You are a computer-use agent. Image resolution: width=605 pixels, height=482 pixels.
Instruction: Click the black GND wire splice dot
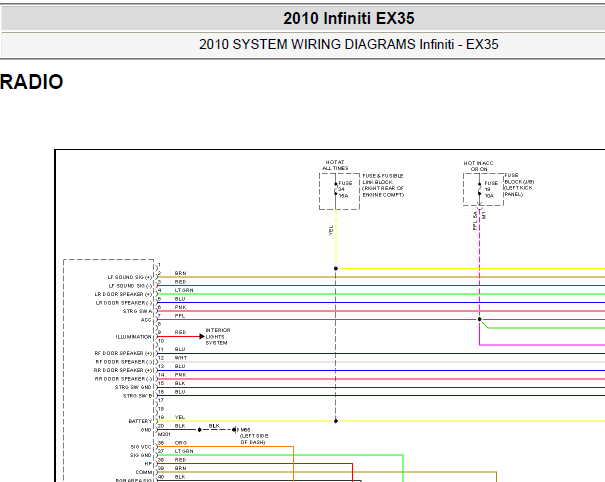point(199,430)
